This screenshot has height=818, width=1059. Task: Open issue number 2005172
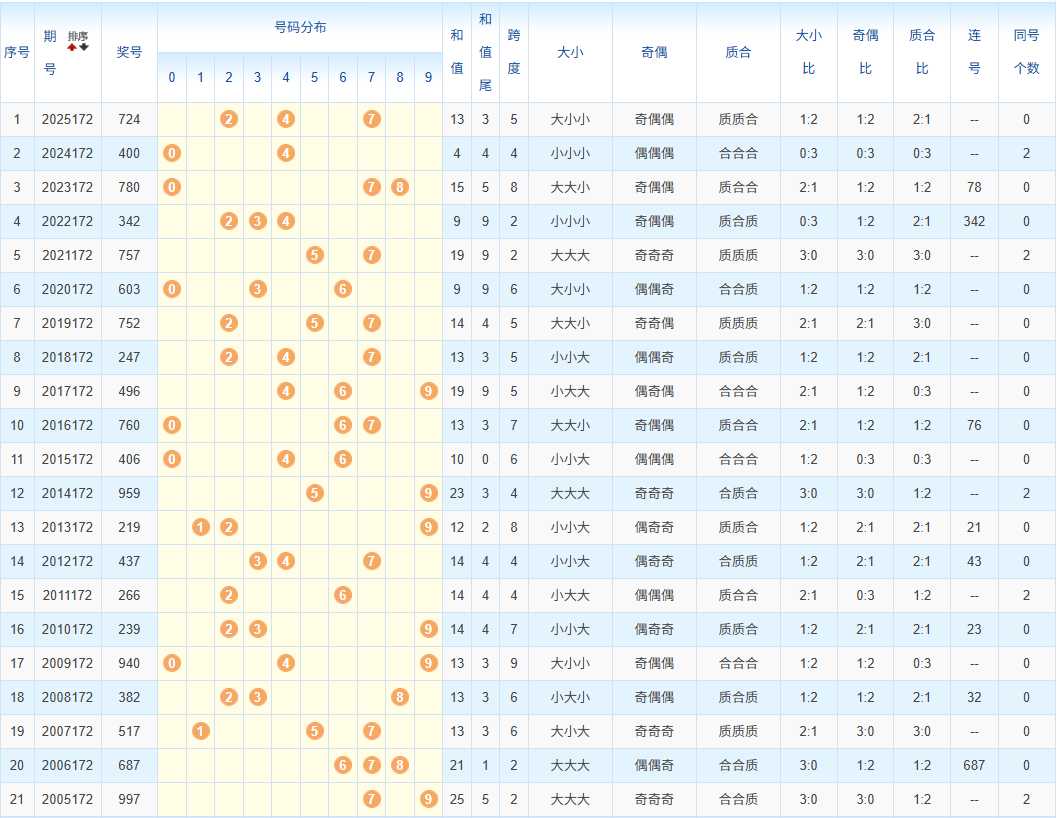(x=68, y=799)
